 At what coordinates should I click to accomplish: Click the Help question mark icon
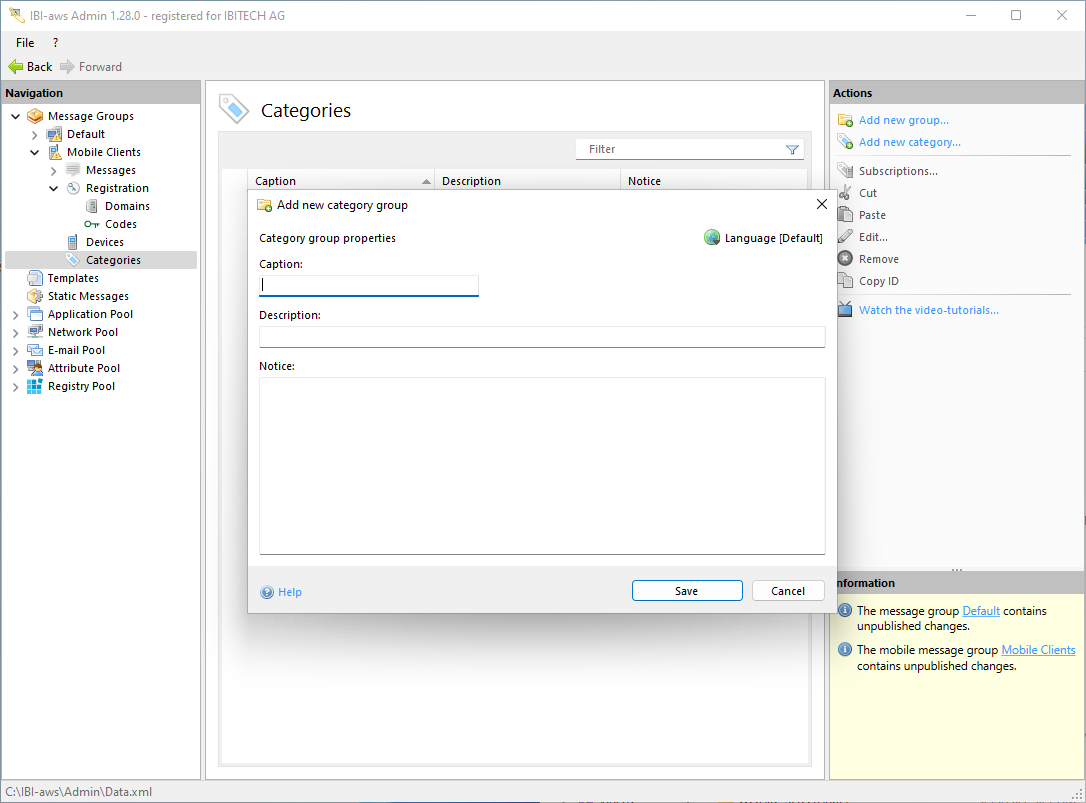coord(267,592)
